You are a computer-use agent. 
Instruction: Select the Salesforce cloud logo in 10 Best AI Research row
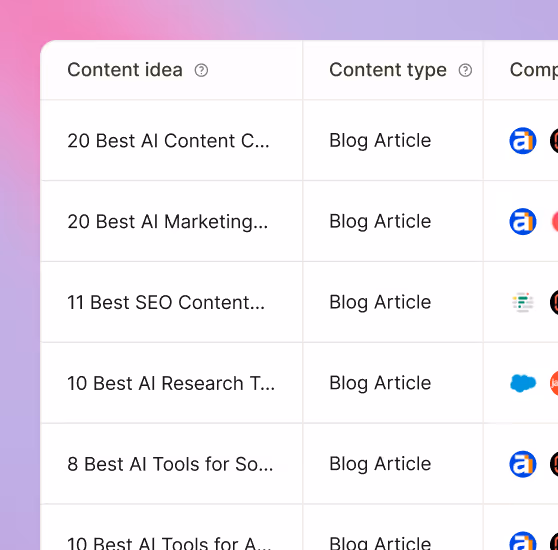click(523, 383)
